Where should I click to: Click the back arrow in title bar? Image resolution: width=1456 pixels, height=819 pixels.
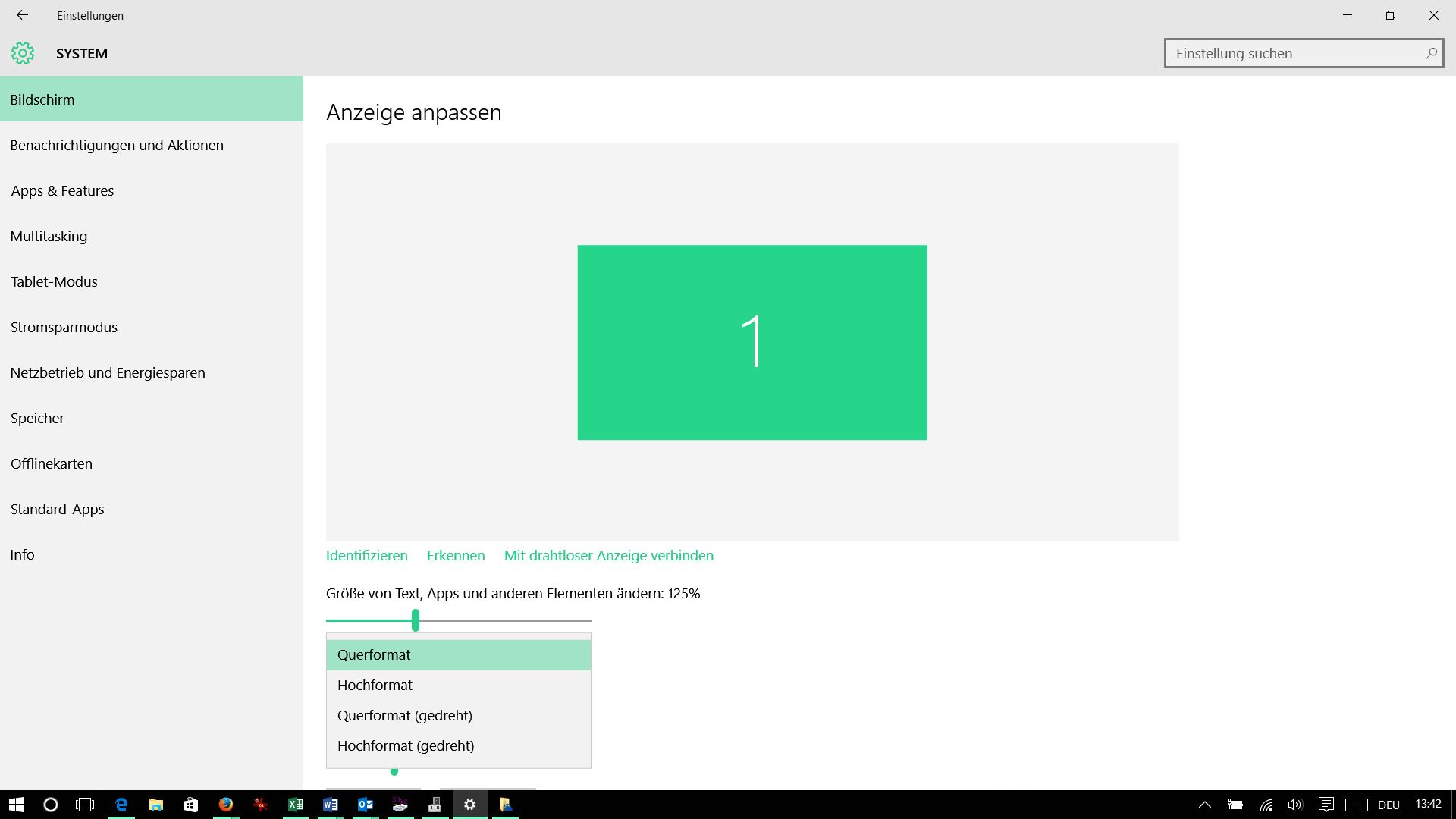pyautogui.click(x=22, y=15)
